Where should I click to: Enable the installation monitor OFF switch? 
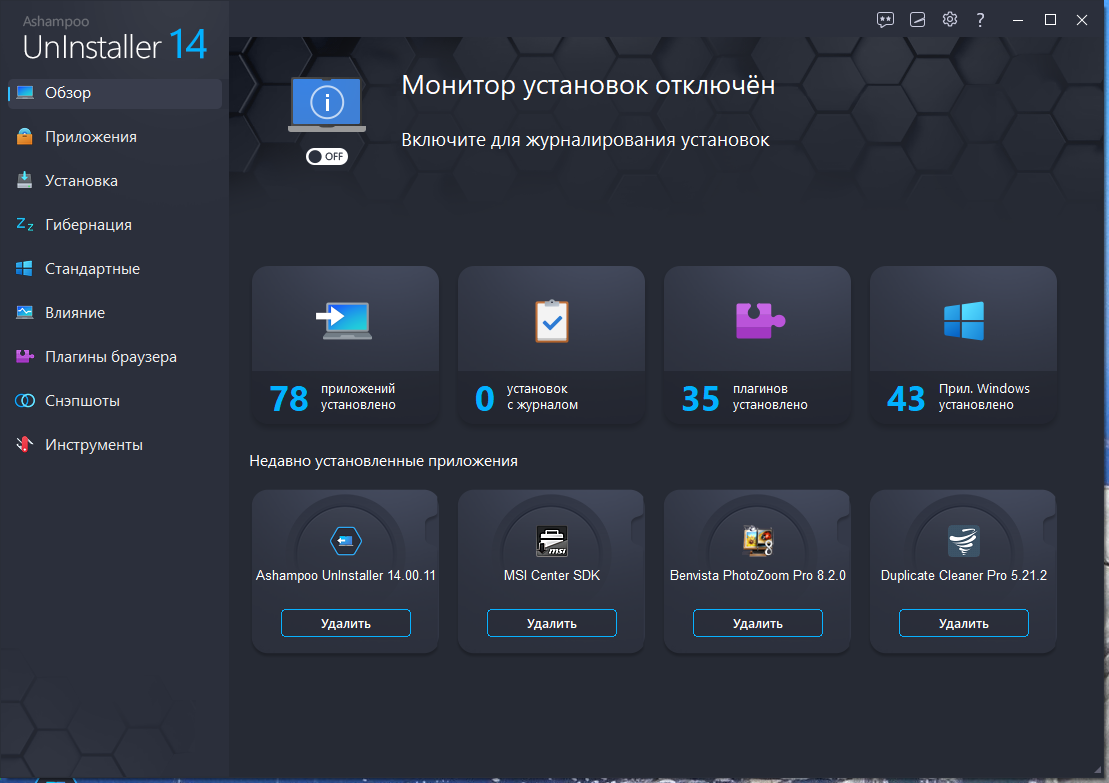click(x=327, y=156)
